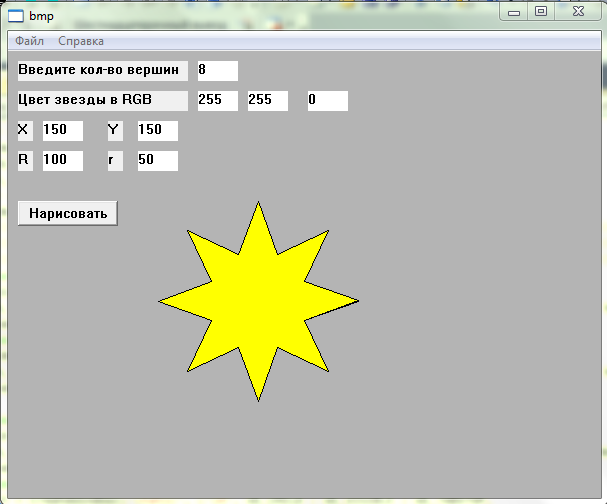This screenshot has height=504, width=607.
Task: Click the Введите кол-во вершин label
Action: 103,71
